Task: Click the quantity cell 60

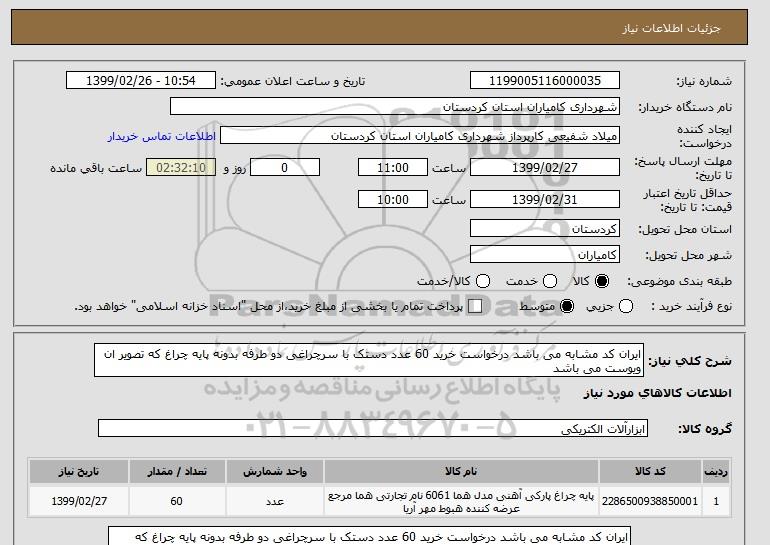Action: 177,501
